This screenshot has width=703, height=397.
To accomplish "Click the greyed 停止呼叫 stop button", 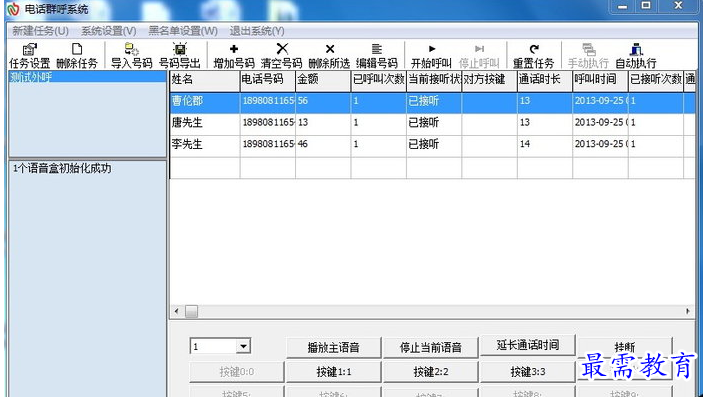I will [x=479, y=56].
